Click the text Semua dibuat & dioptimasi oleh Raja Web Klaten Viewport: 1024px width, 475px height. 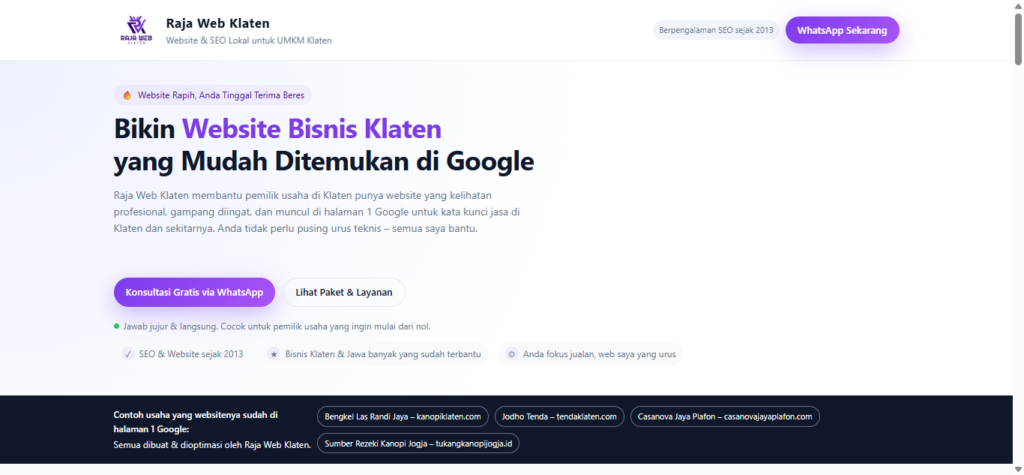point(212,445)
